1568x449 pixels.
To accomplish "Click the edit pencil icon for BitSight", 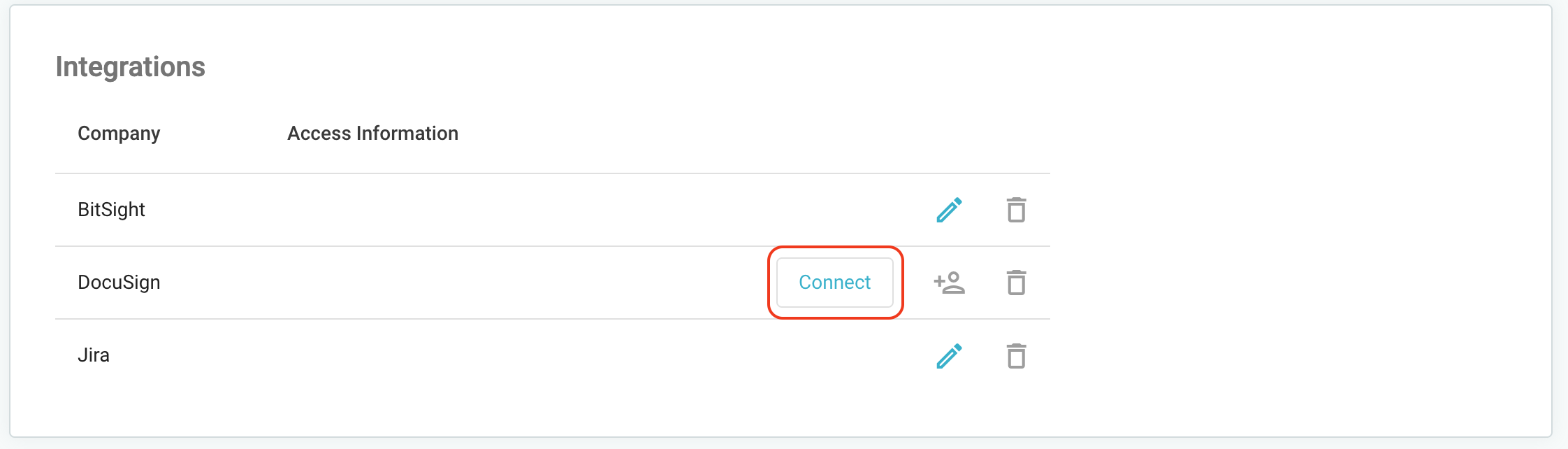I will pyautogui.click(x=948, y=209).
